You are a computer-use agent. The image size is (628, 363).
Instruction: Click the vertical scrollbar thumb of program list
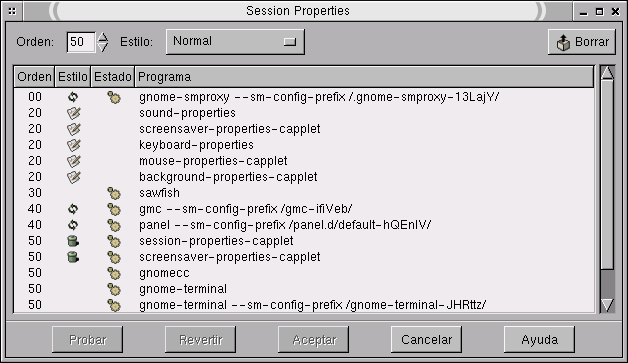click(607, 174)
